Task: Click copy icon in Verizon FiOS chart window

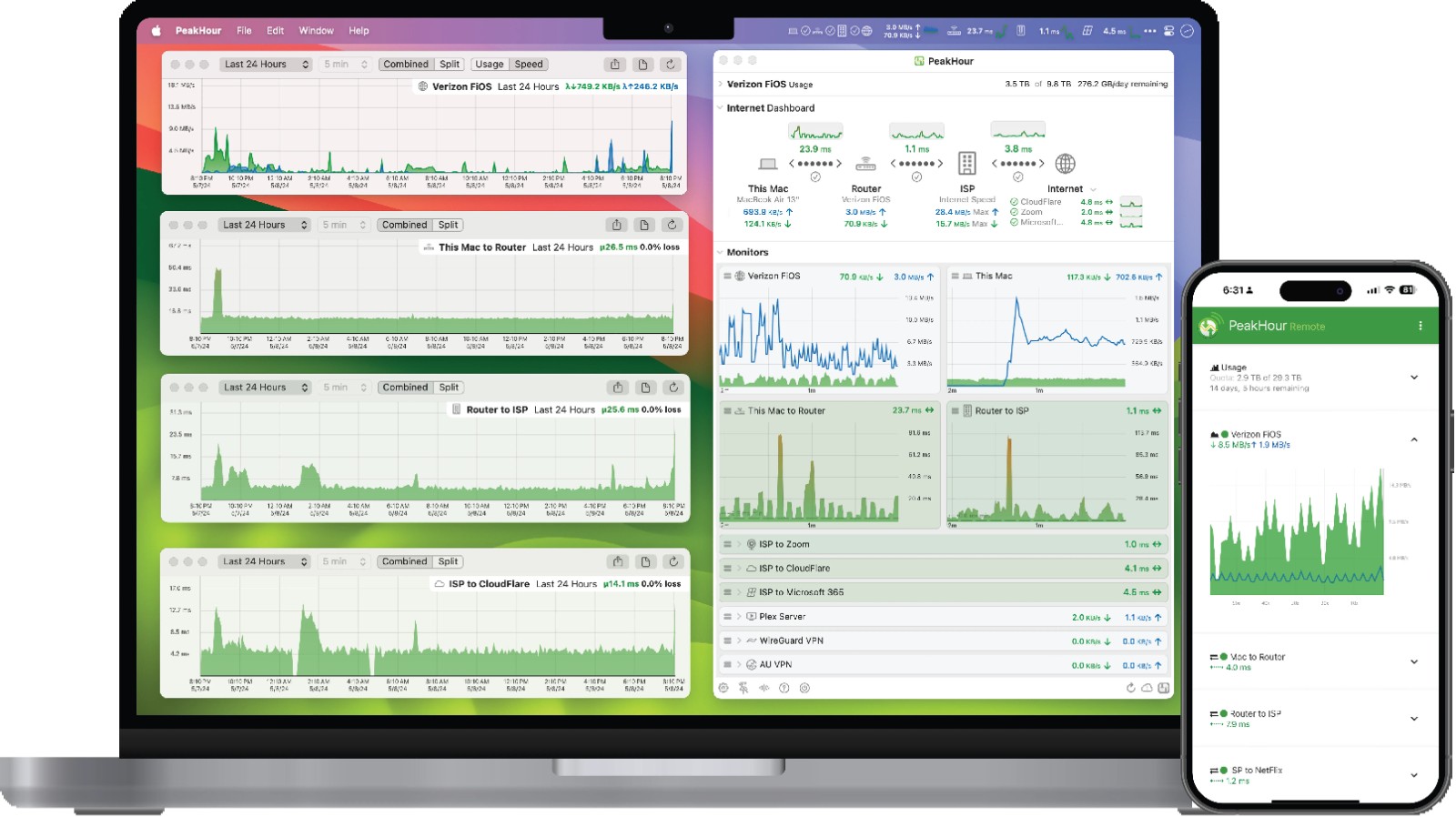Action: point(642,65)
